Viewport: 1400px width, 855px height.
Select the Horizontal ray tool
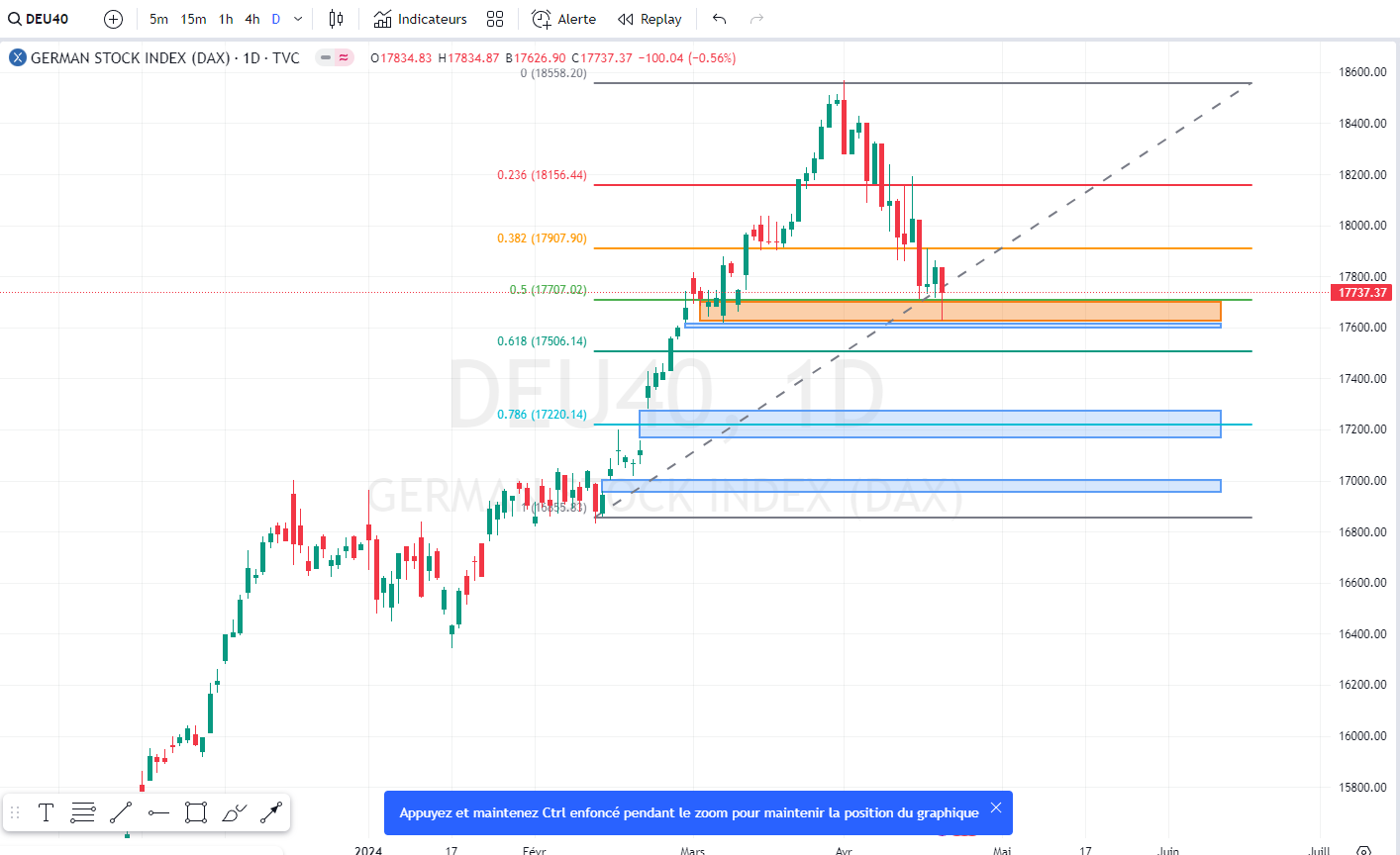(x=158, y=813)
